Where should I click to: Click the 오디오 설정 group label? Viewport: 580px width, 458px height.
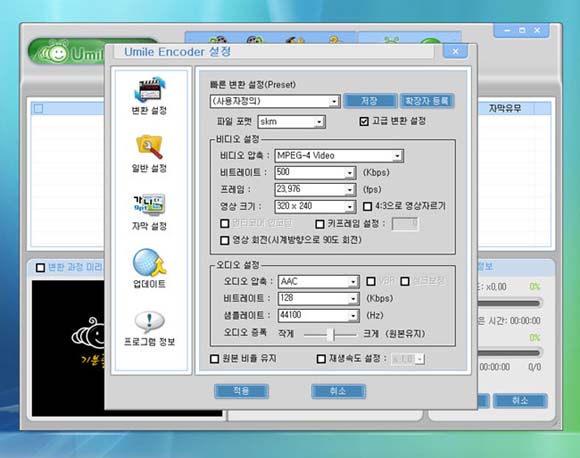[x=238, y=265]
